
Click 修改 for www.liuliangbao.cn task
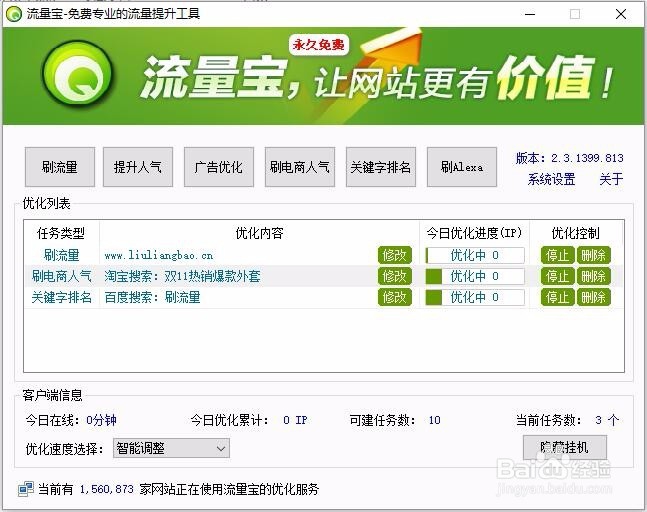(x=395, y=255)
